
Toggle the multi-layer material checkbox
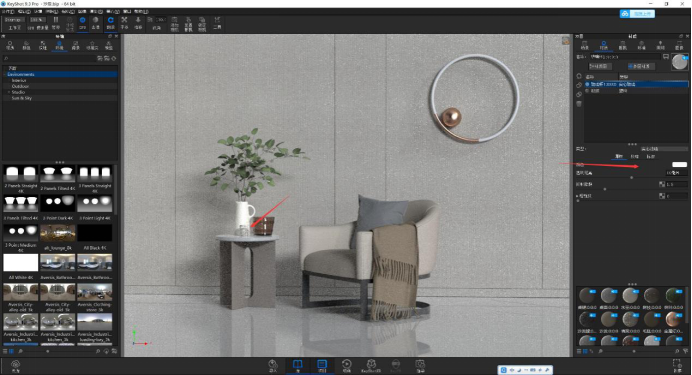tap(642, 66)
